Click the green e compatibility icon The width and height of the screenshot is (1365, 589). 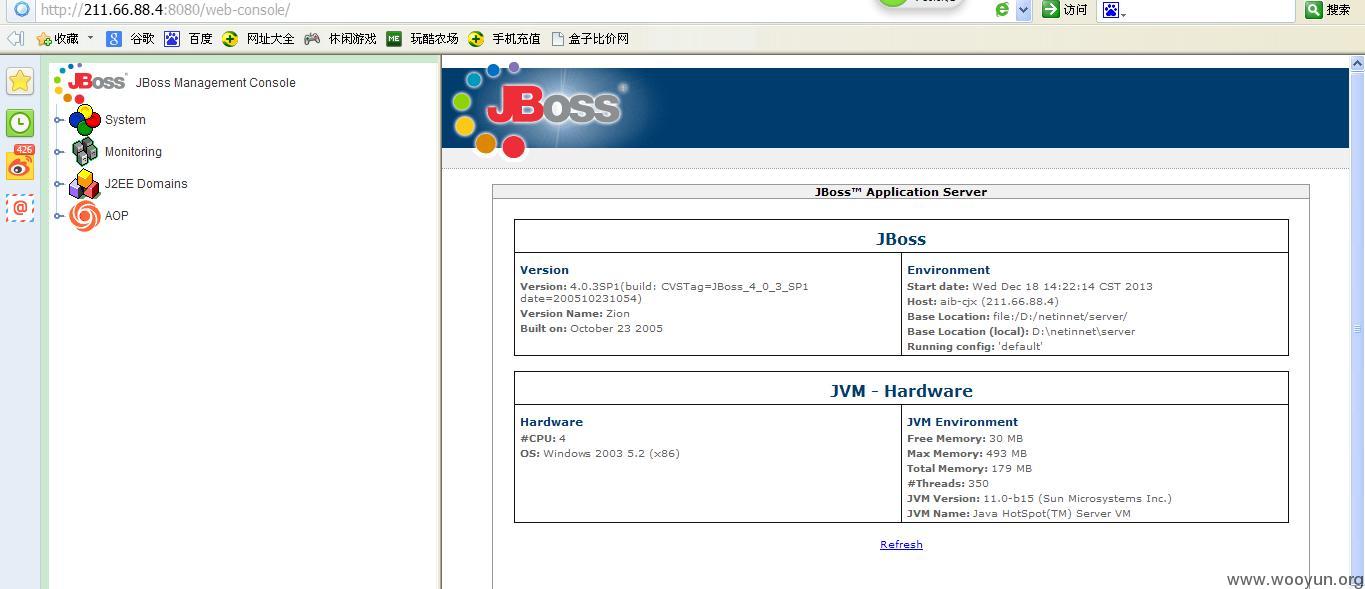[x=1002, y=10]
